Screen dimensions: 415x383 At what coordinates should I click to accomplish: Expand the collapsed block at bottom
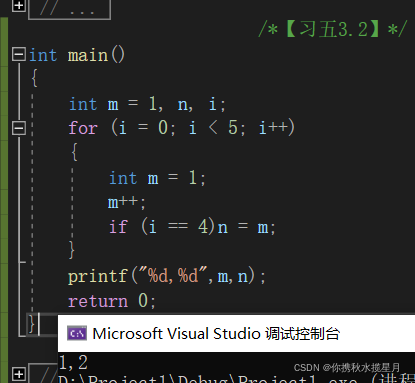click(19, 374)
